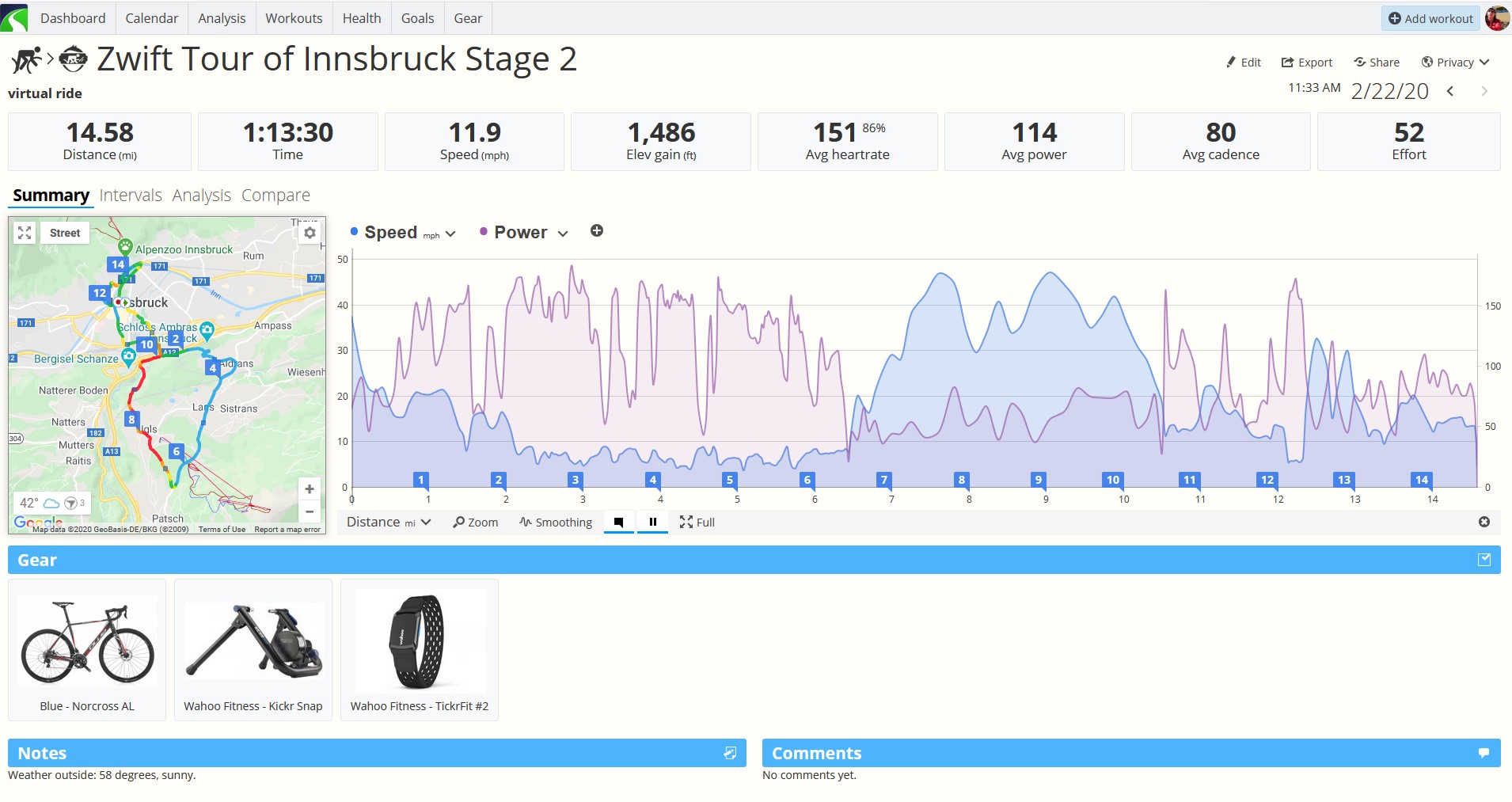Image resolution: width=1512 pixels, height=802 pixels.
Task: Expand the Privacy dropdown
Action: pyautogui.click(x=1455, y=62)
